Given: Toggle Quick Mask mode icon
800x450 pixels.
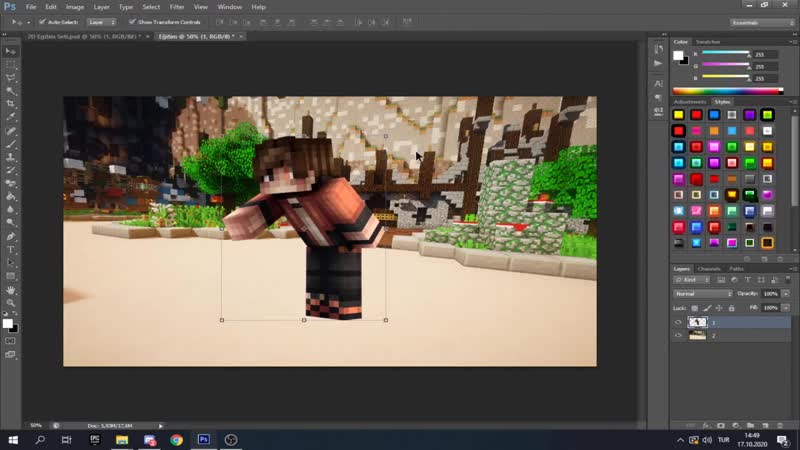Looking at the screenshot, I should (10, 341).
